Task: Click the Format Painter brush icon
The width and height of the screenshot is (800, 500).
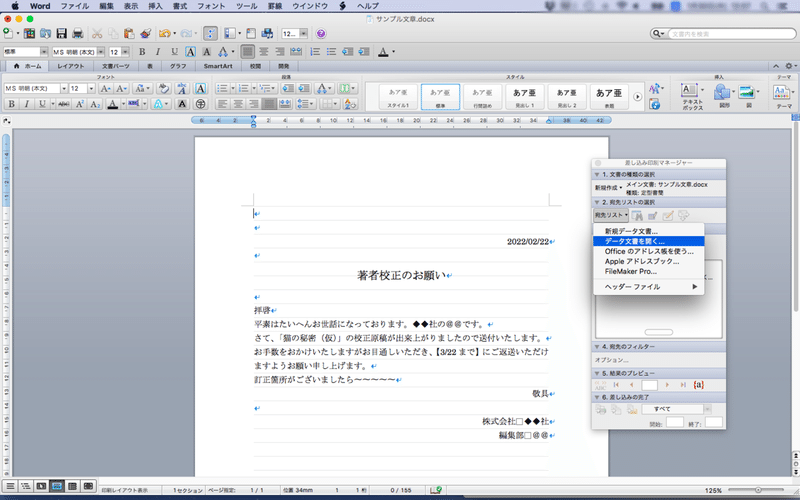Action: point(145,34)
